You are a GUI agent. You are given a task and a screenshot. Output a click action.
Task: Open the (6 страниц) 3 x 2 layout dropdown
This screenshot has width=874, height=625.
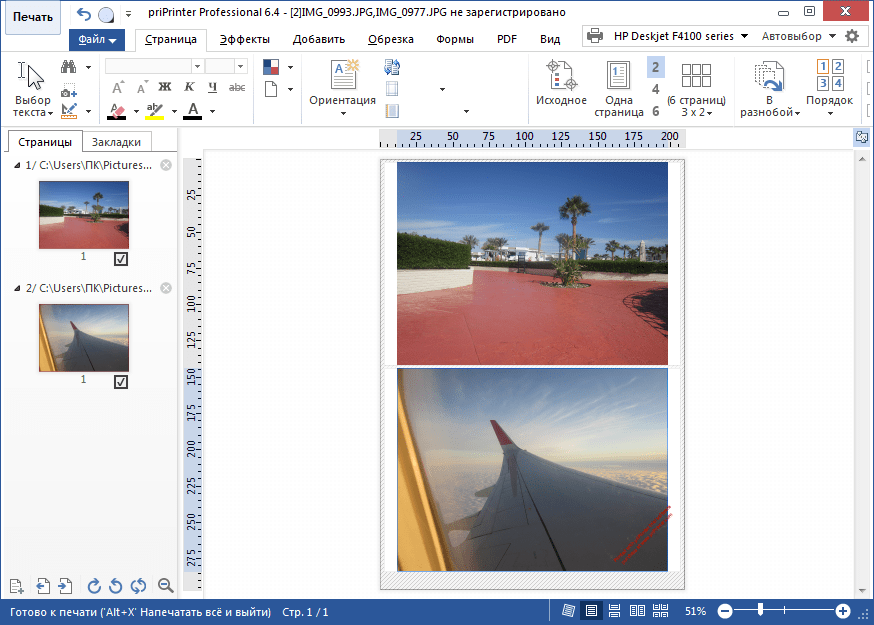click(696, 89)
